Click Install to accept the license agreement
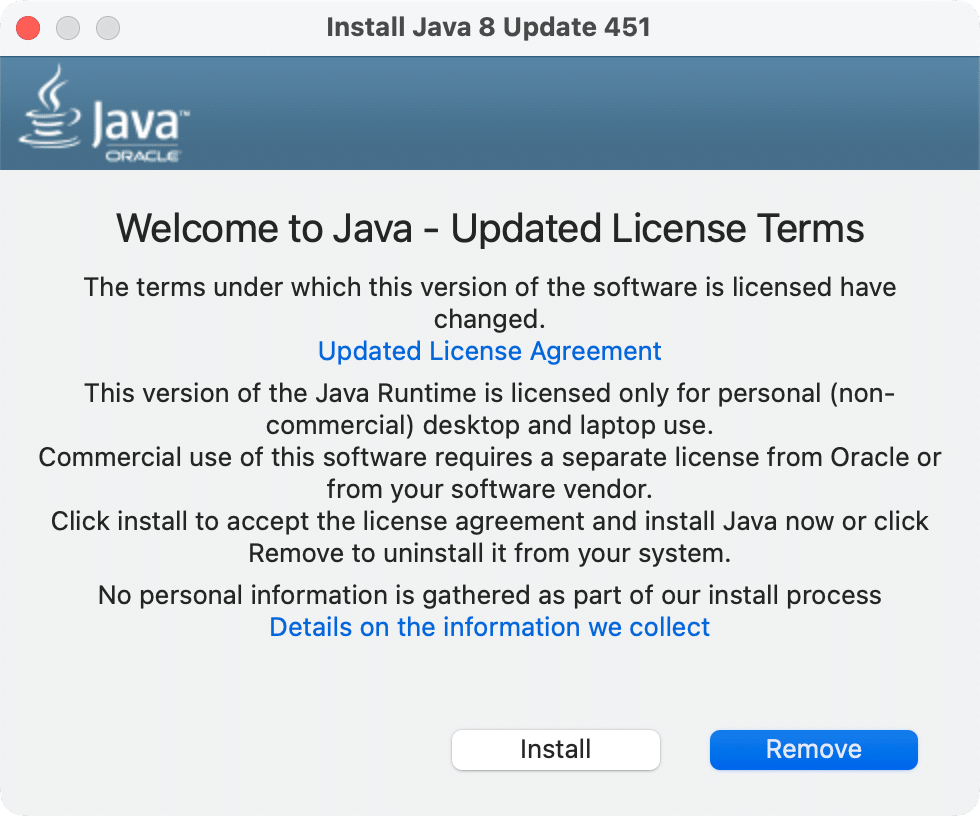Screen dimensions: 980x816 click(555, 750)
